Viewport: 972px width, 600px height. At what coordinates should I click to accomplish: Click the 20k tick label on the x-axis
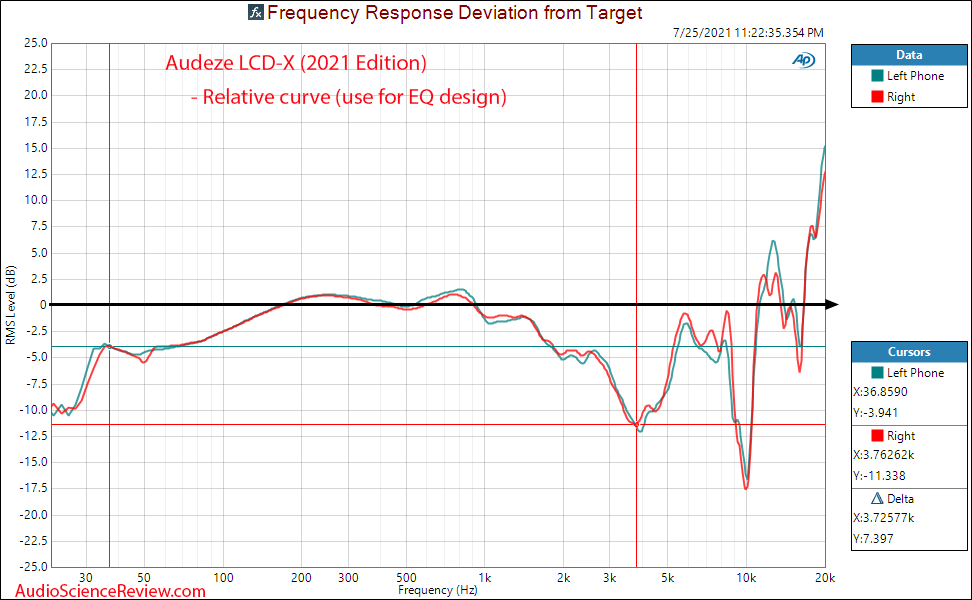[825, 578]
